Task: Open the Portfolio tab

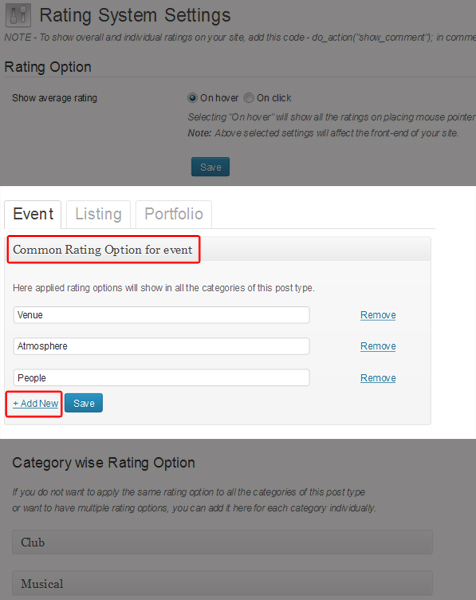Action: 173,214
